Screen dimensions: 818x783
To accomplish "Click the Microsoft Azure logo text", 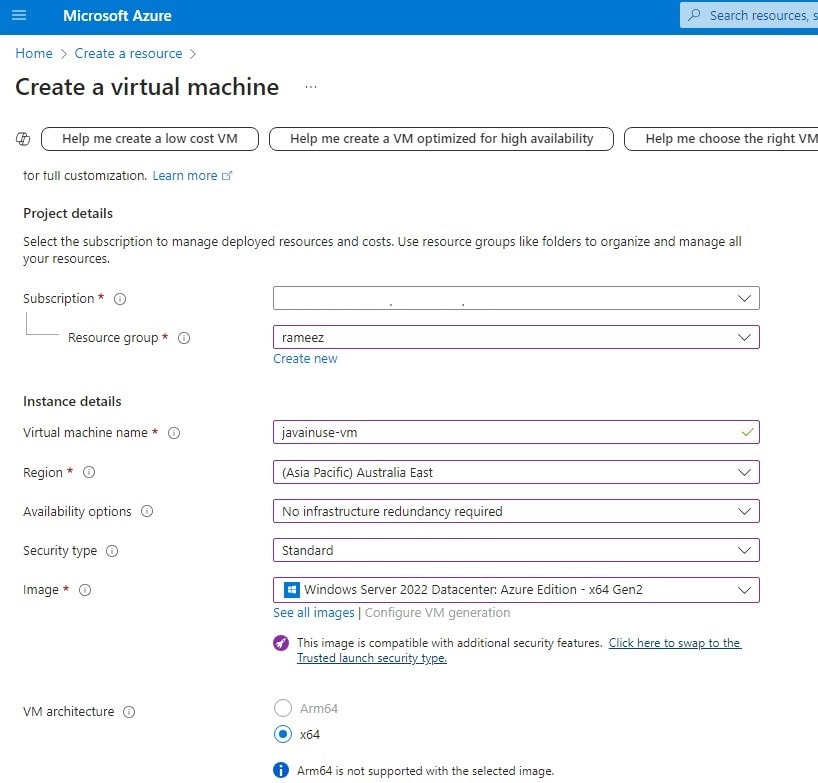I will click(117, 16).
